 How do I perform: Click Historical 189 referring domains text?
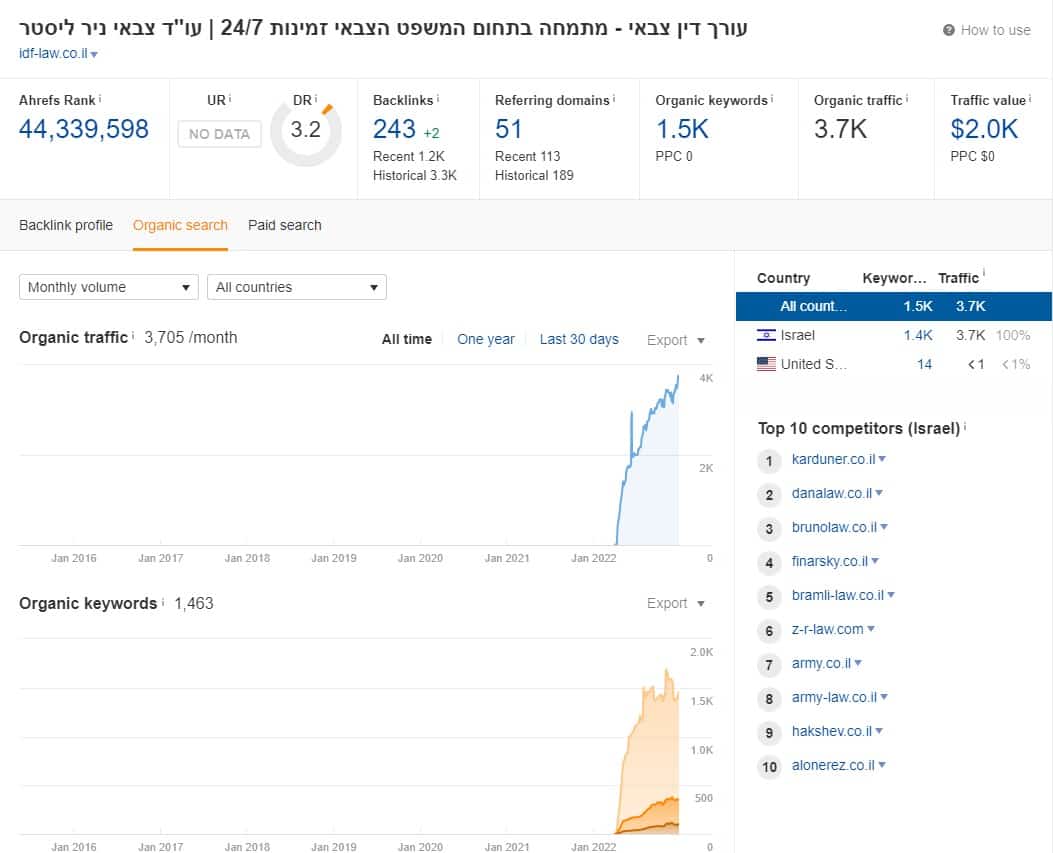[x=534, y=175]
